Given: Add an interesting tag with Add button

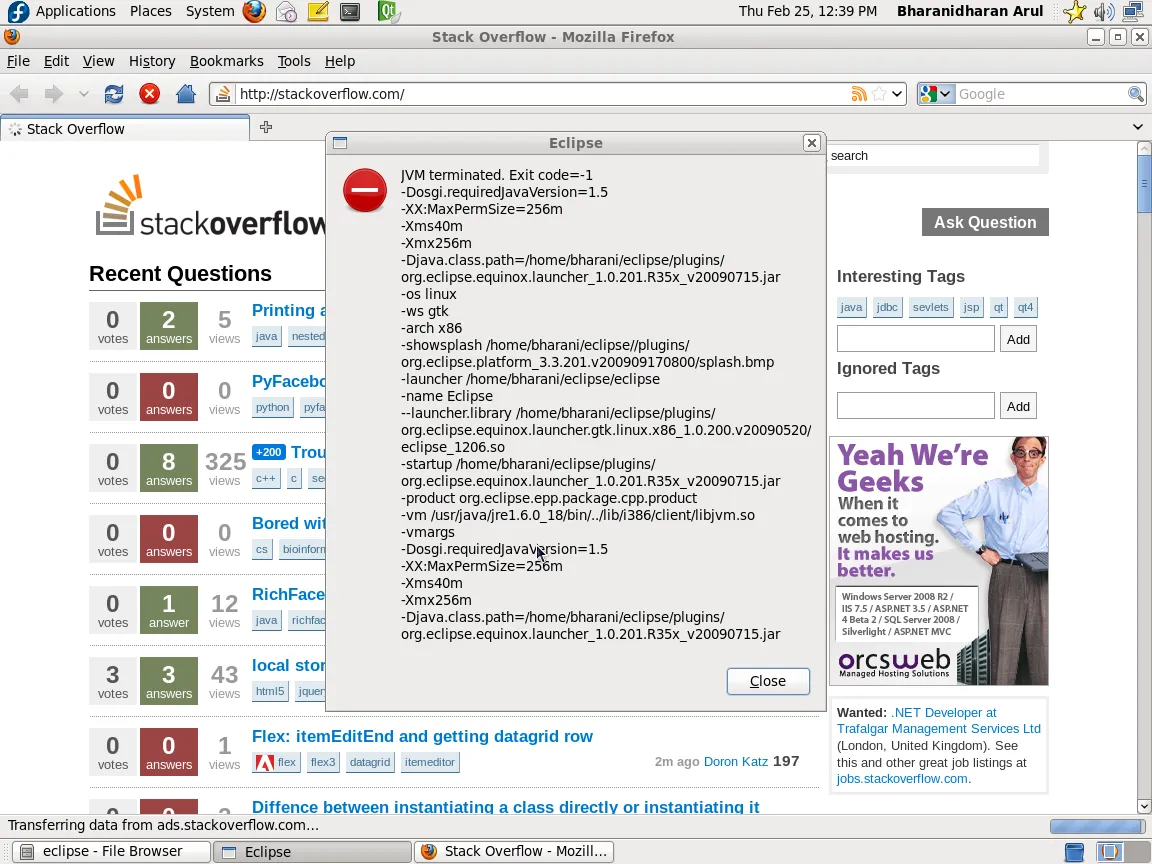Looking at the screenshot, I should pos(1018,339).
